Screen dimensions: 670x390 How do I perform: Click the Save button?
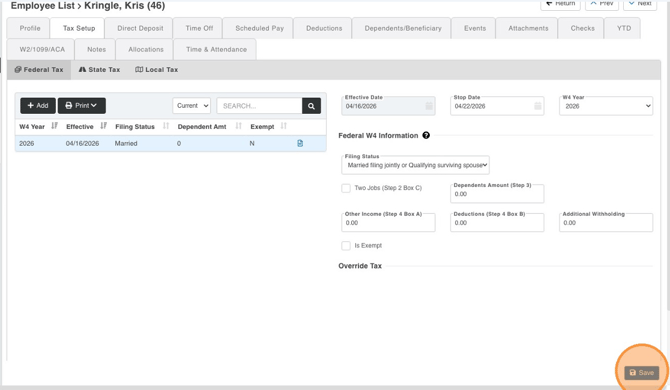click(x=641, y=372)
